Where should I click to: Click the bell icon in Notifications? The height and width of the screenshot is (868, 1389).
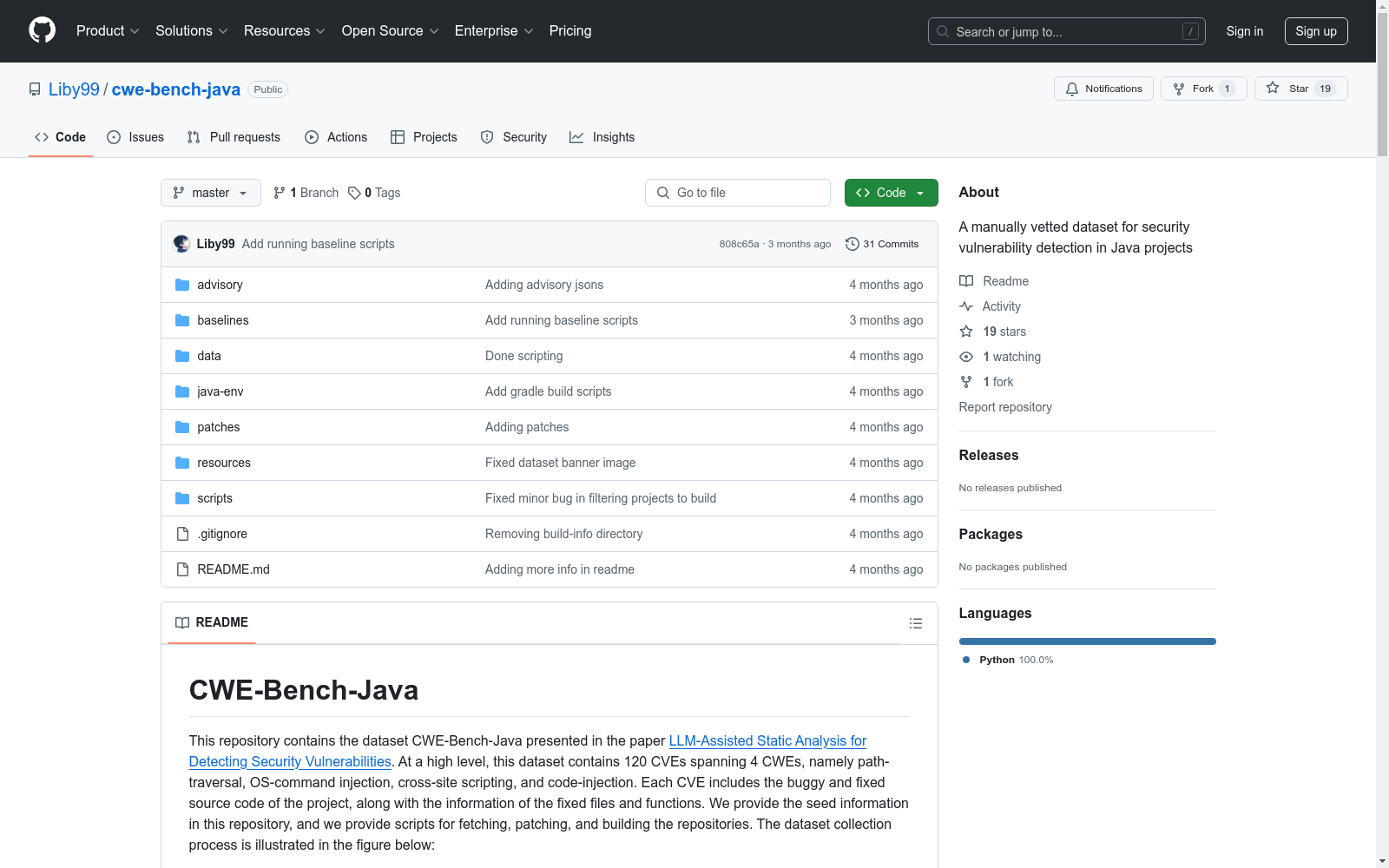[x=1072, y=89]
